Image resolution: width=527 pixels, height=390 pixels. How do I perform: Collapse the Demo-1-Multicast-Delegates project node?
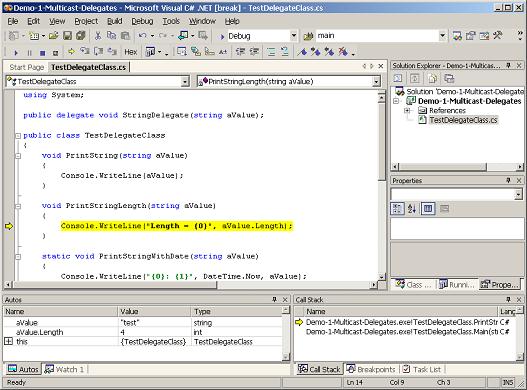click(x=396, y=101)
